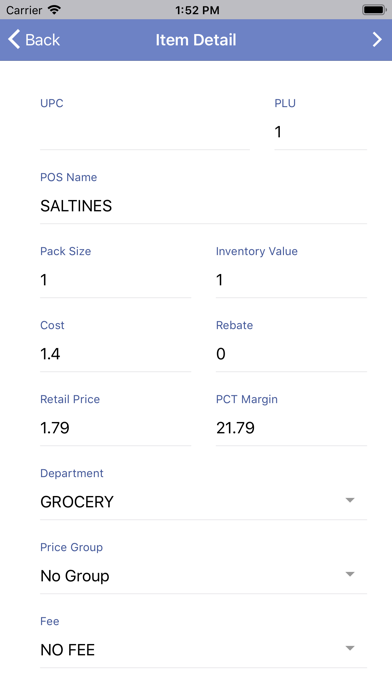
Task: Open the Fee dropdown arrow
Action: pyautogui.click(x=350, y=648)
